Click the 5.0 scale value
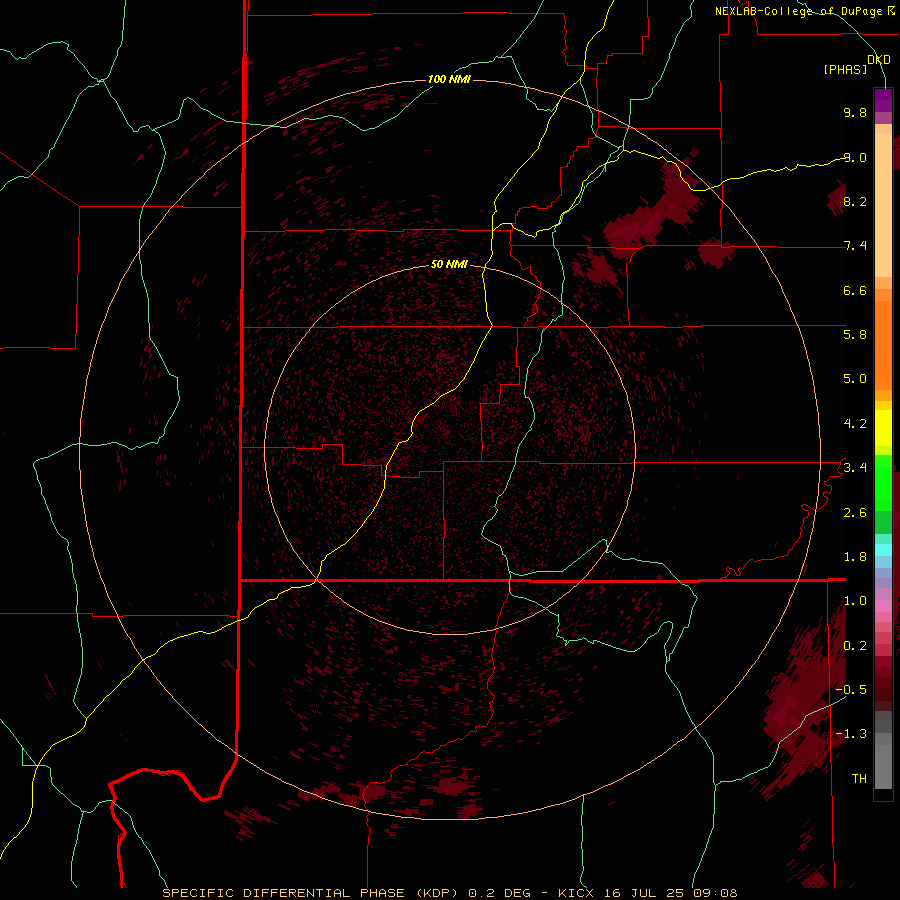900x900 pixels. 855,379
